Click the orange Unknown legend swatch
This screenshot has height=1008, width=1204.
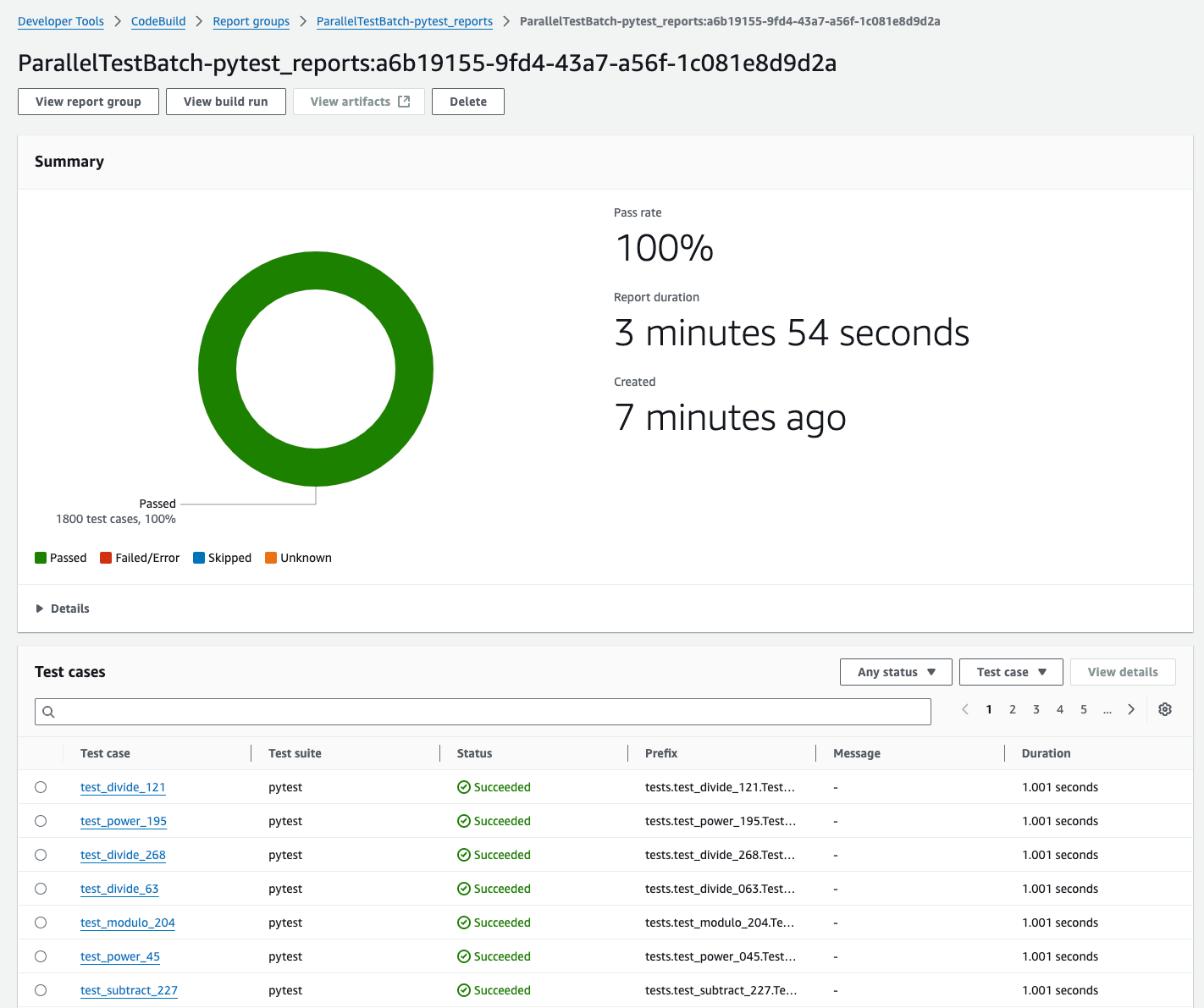(271, 558)
